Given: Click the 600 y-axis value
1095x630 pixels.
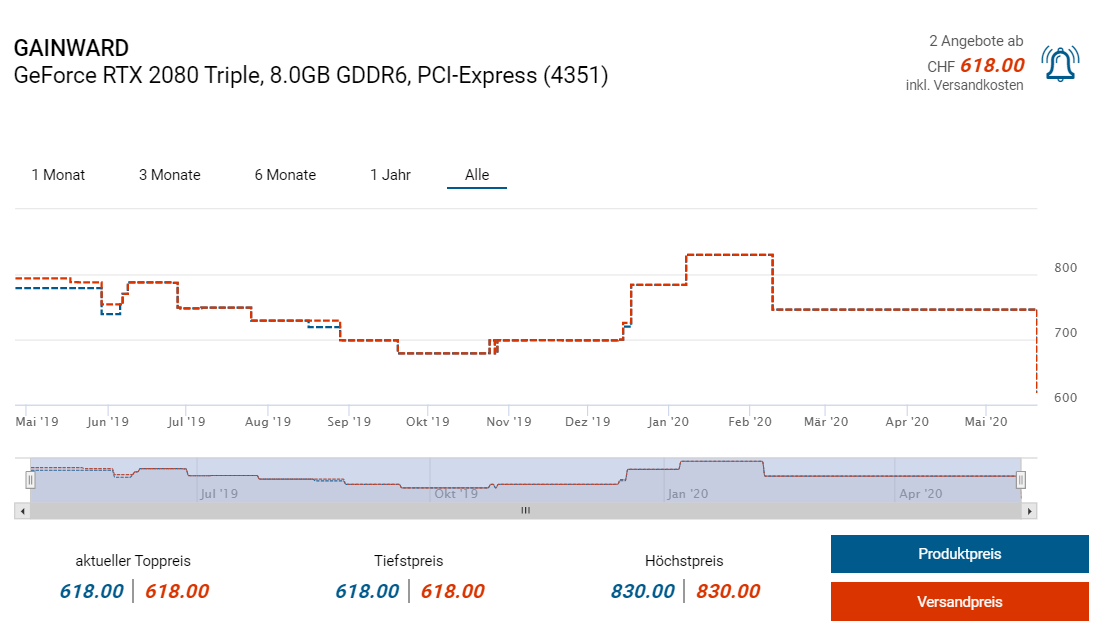Looking at the screenshot, I should click(x=1066, y=398).
